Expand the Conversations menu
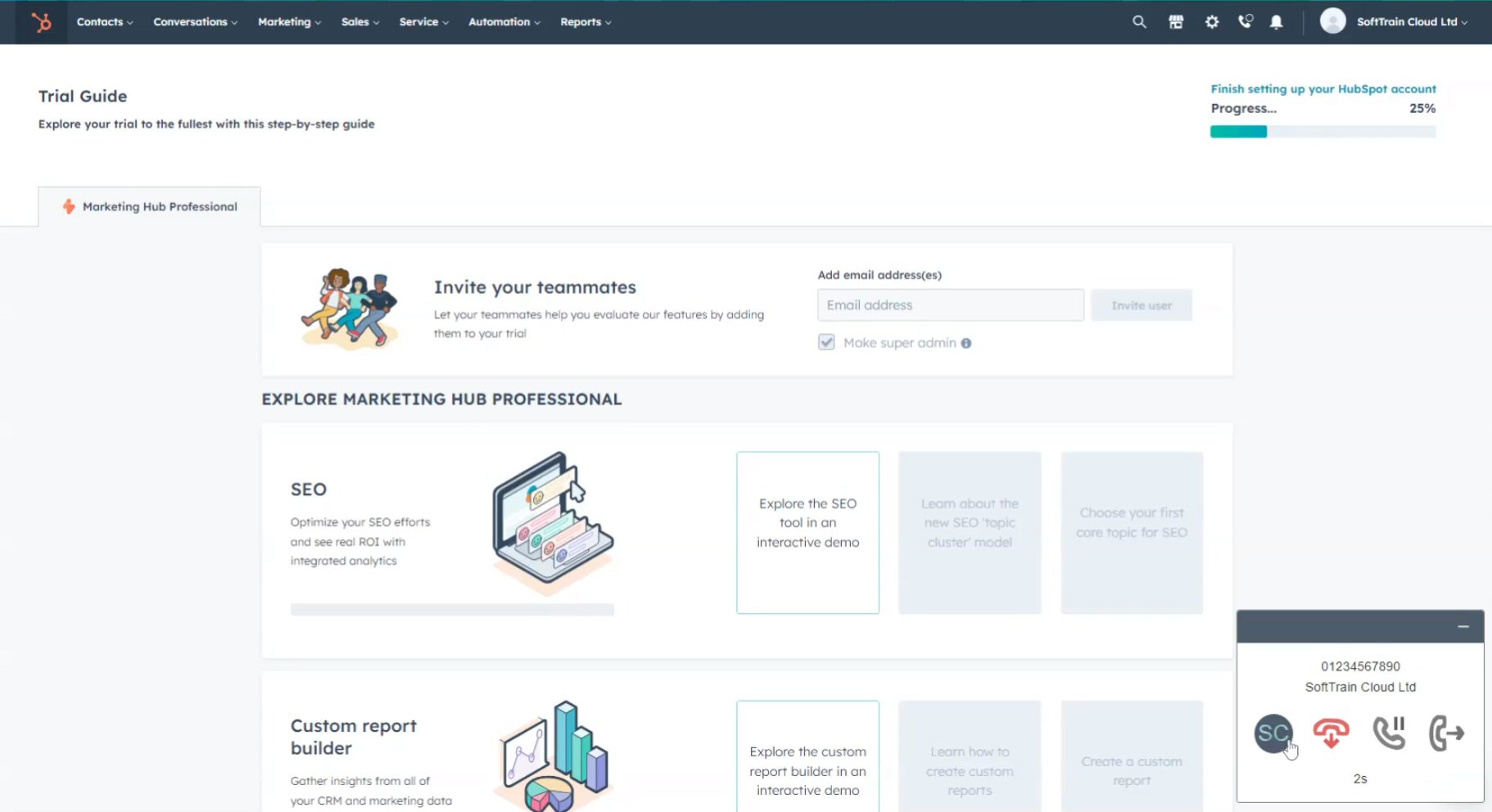 pos(195,22)
